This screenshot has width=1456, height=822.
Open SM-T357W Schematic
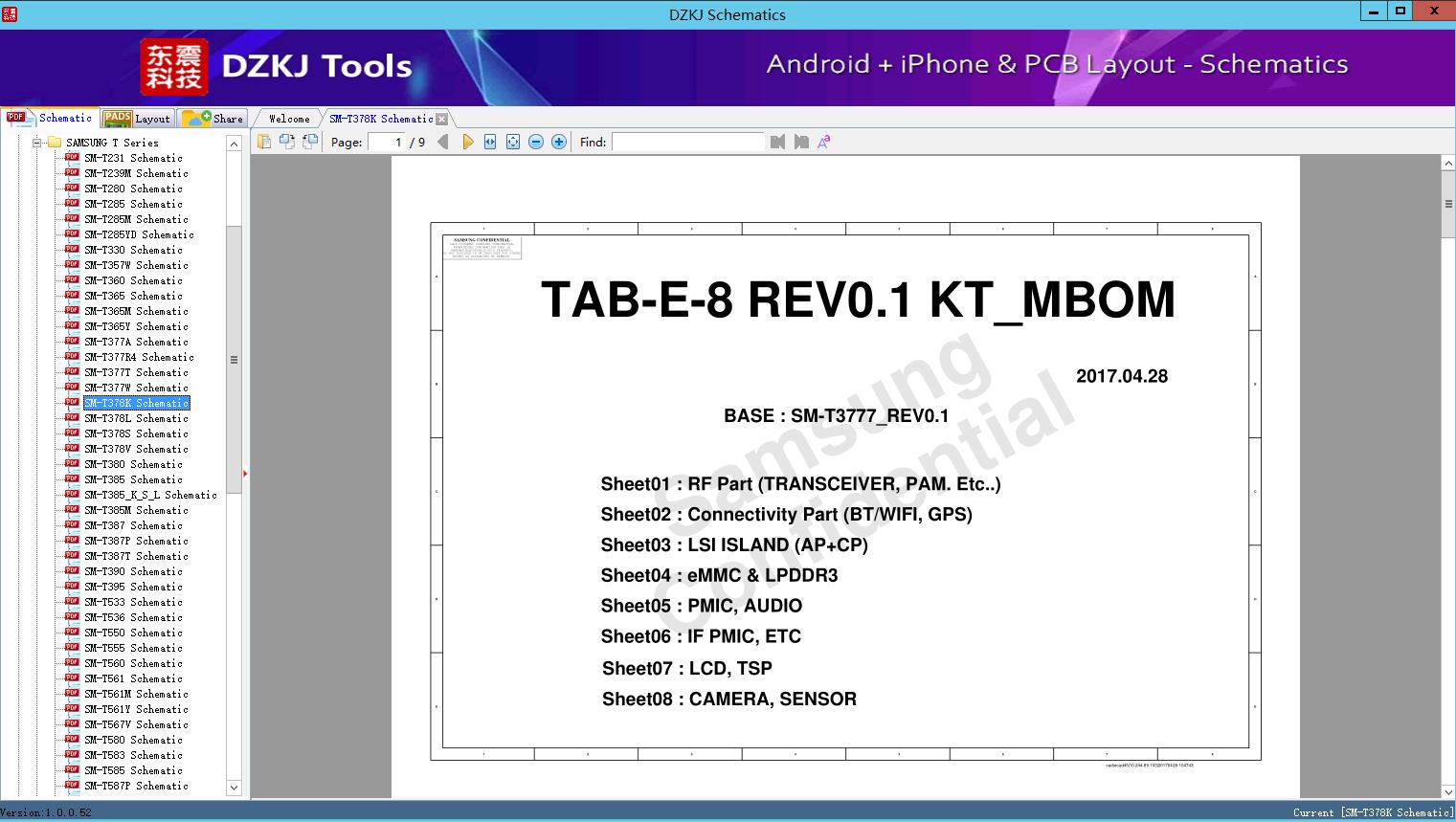tap(136, 265)
